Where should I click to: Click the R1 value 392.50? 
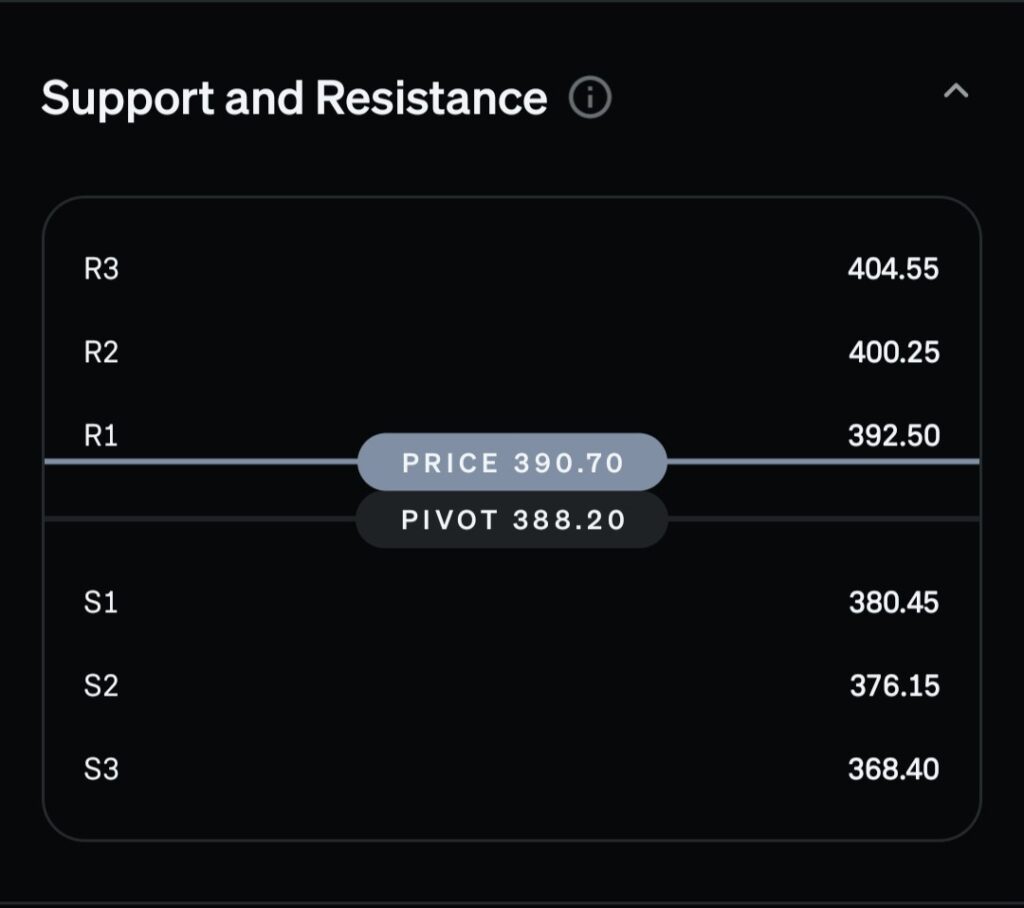893,435
